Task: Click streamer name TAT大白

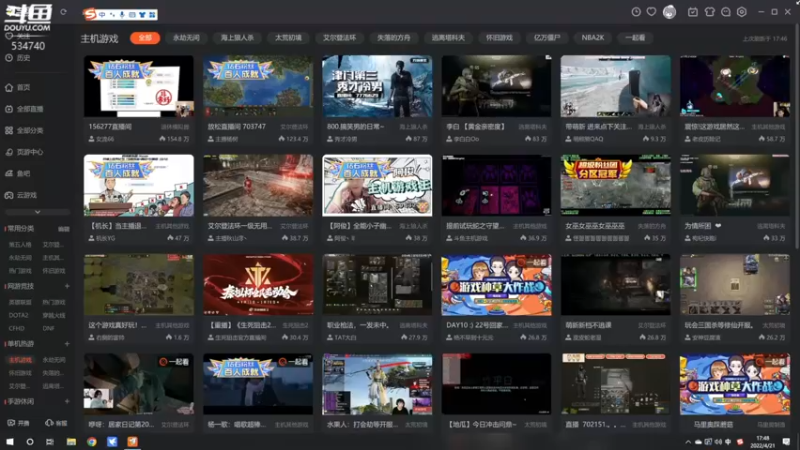Action: (x=345, y=338)
